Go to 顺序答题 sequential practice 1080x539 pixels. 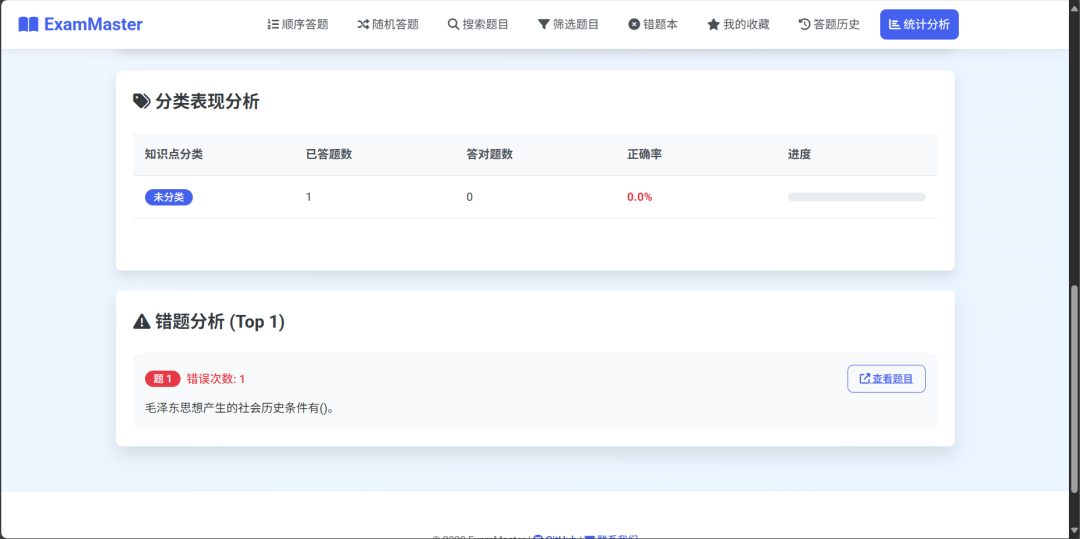click(x=298, y=25)
